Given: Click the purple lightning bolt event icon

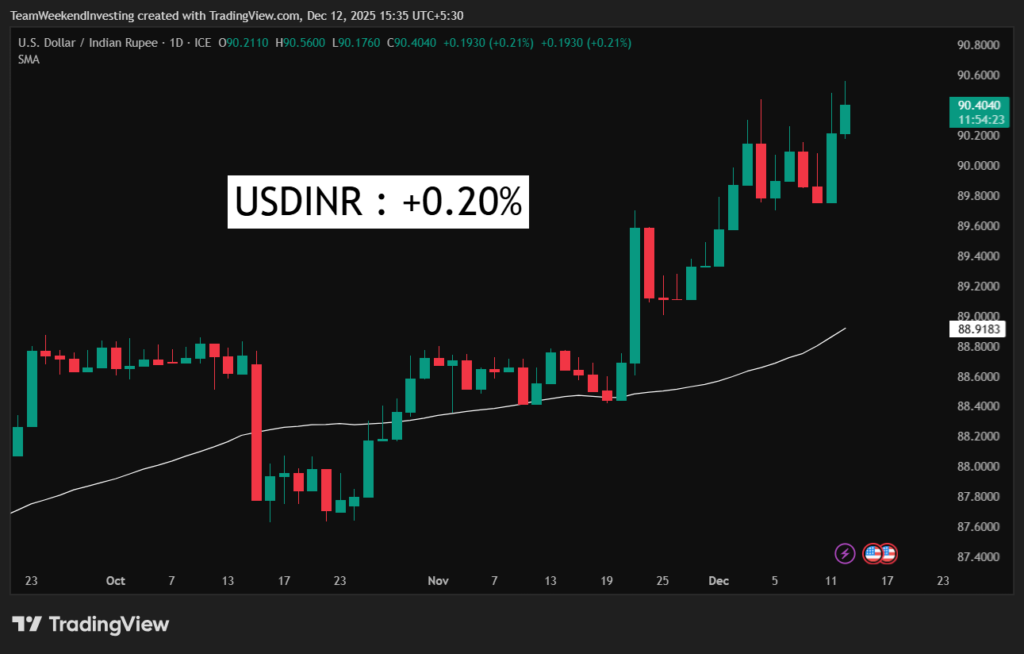Looking at the screenshot, I should (x=845, y=552).
